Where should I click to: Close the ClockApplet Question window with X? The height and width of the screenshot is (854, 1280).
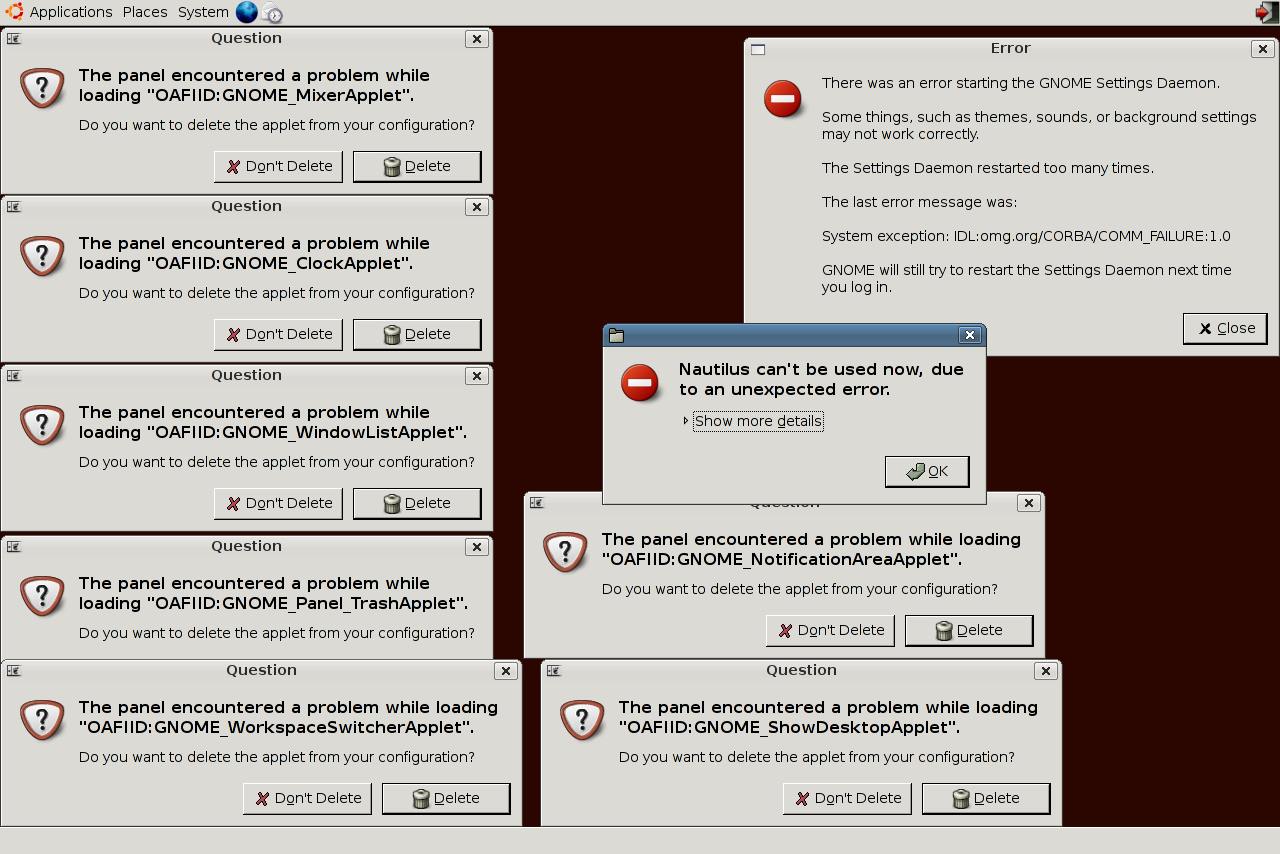click(477, 206)
